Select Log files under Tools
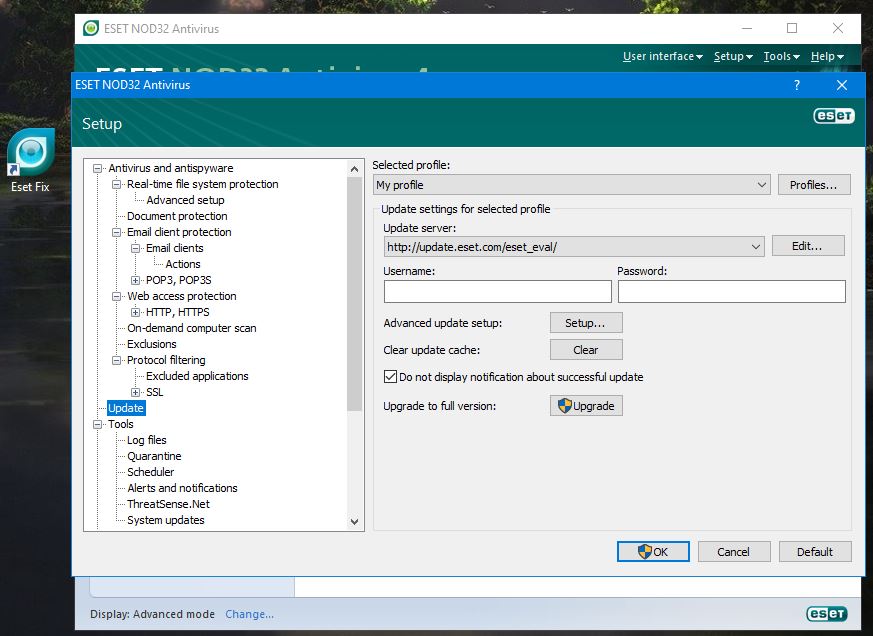The height and width of the screenshot is (636, 873). point(146,441)
